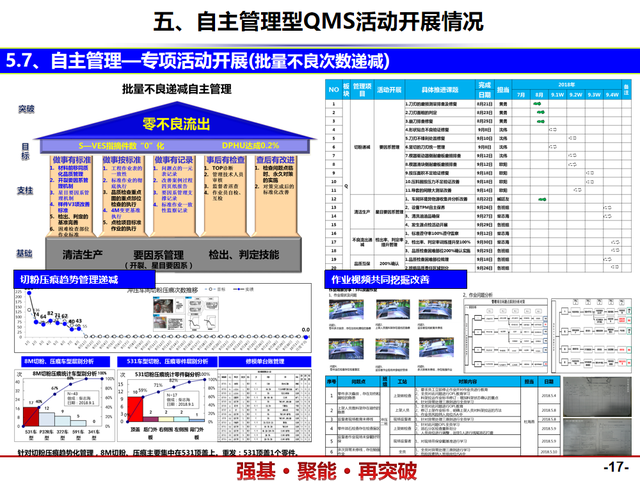Click the 具体推进课题 column header
640x481 pixels.
tap(440, 89)
